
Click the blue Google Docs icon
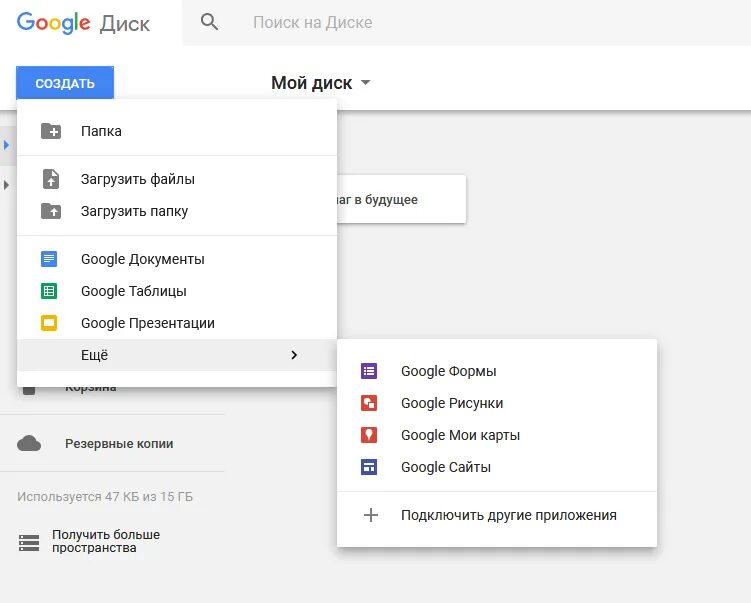49,259
